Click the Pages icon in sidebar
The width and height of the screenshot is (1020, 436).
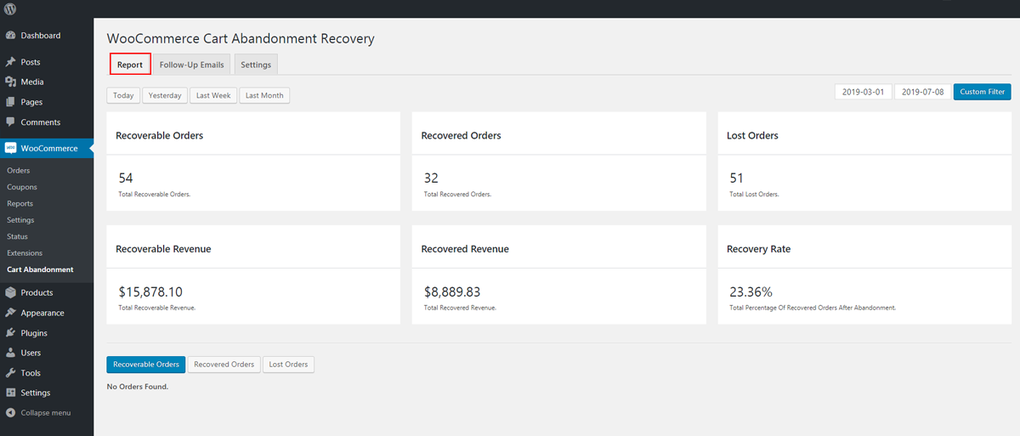point(10,102)
